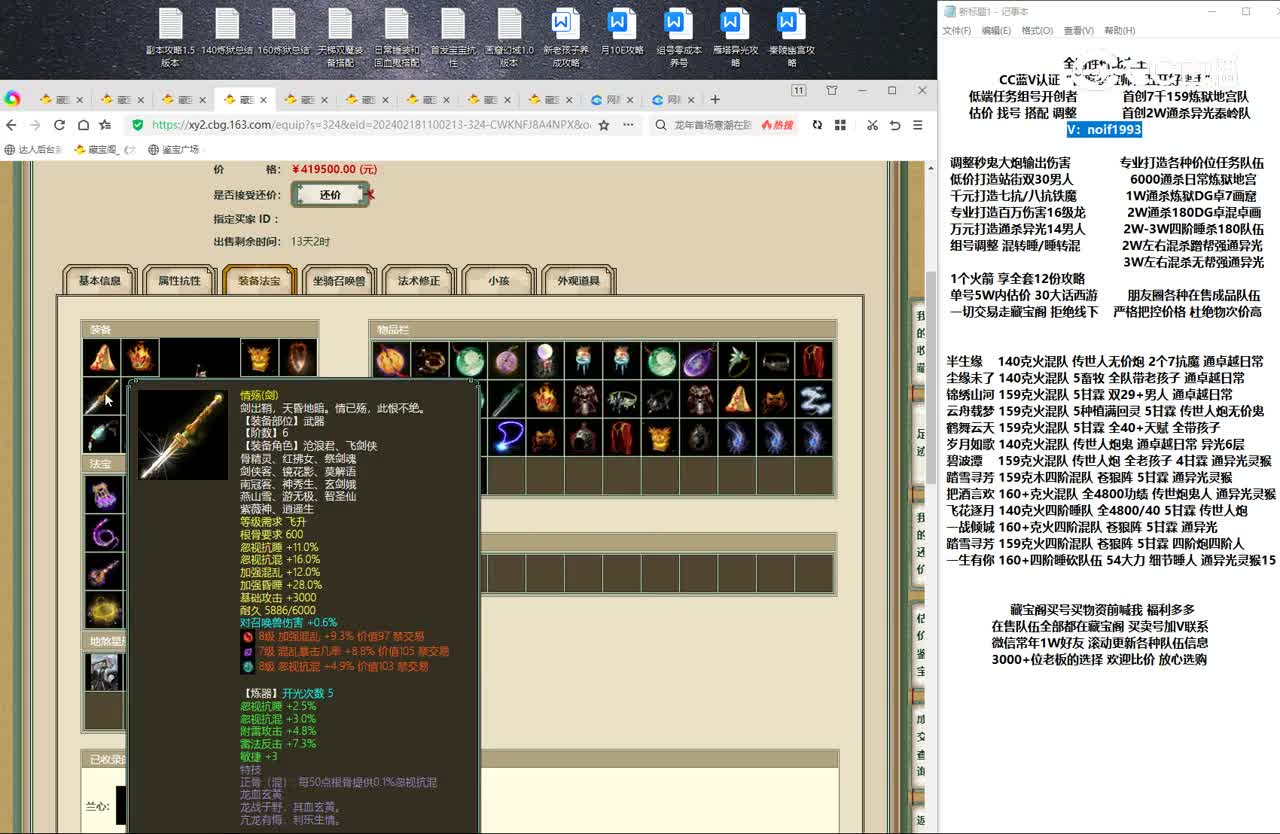Open Notepad 文件 menu
The image size is (1280, 834).
click(957, 31)
